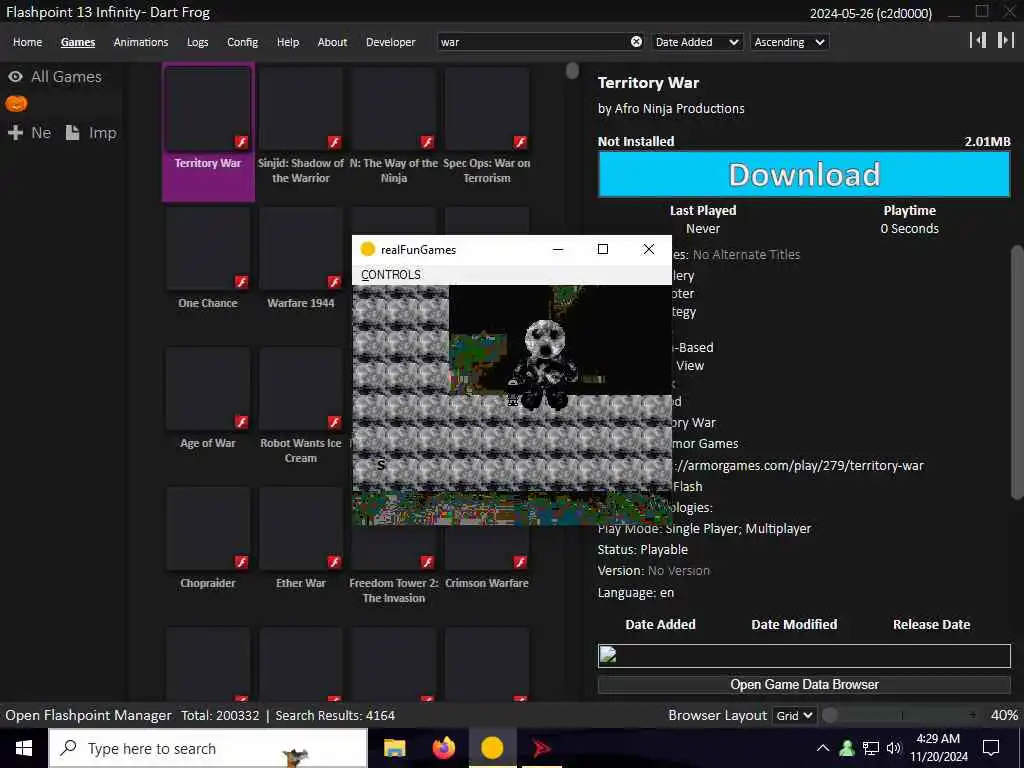Click the eye icon beside All Games
1024x768 pixels.
pyautogui.click(x=16, y=76)
